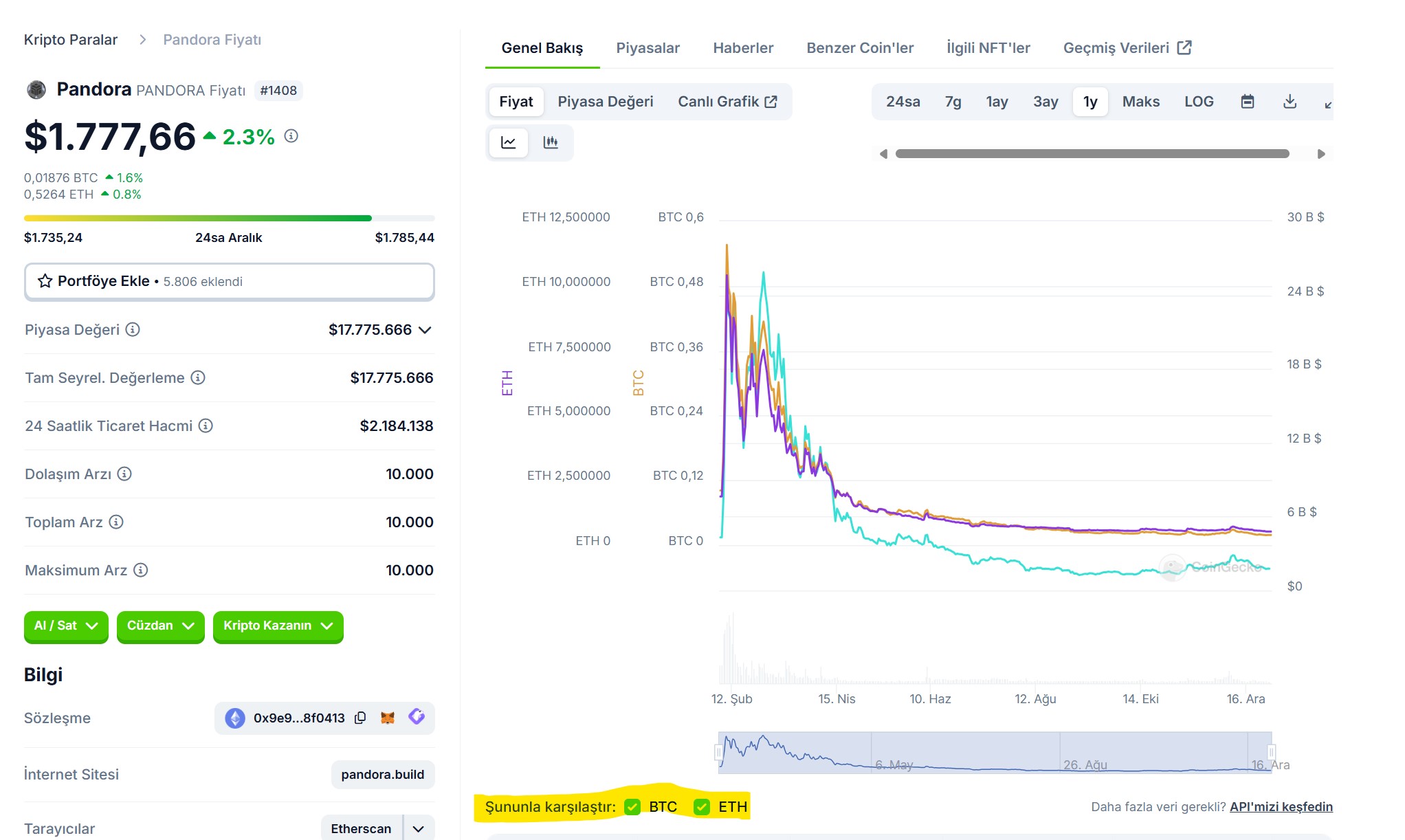Expand chart to fullscreen icon

coord(1328,104)
